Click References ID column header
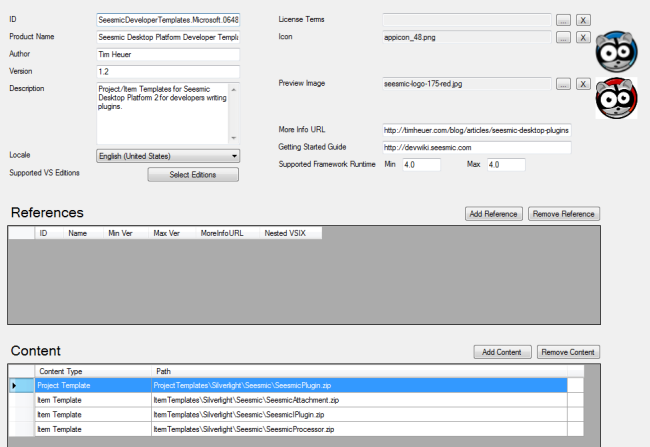The image size is (650, 447). click(49, 233)
